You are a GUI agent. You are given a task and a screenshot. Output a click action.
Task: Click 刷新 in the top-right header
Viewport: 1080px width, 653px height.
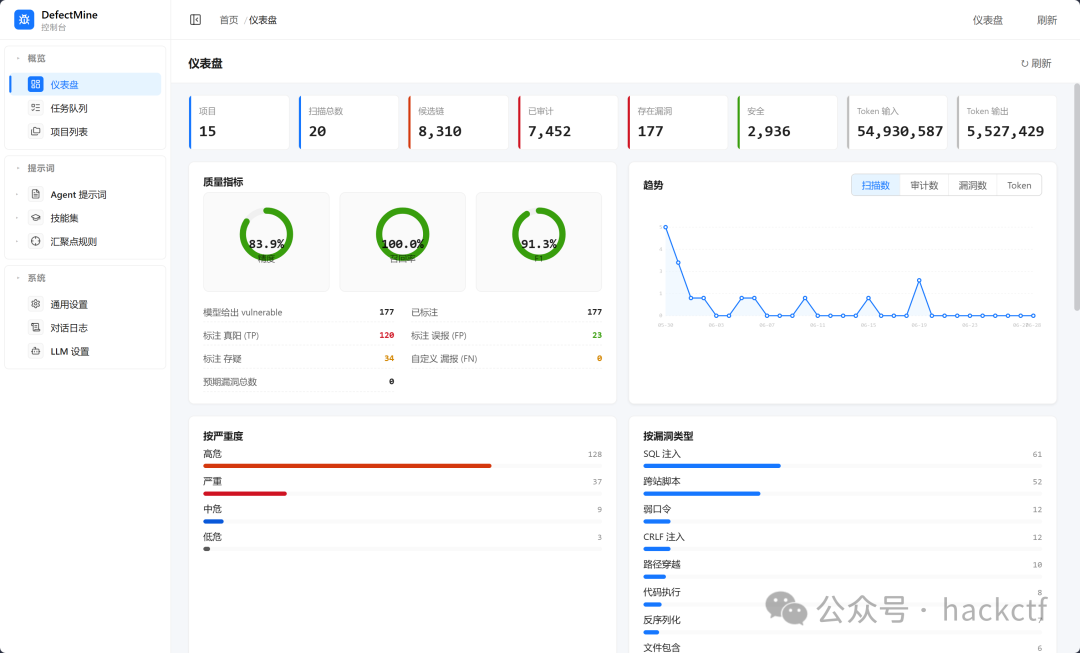pos(1047,20)
